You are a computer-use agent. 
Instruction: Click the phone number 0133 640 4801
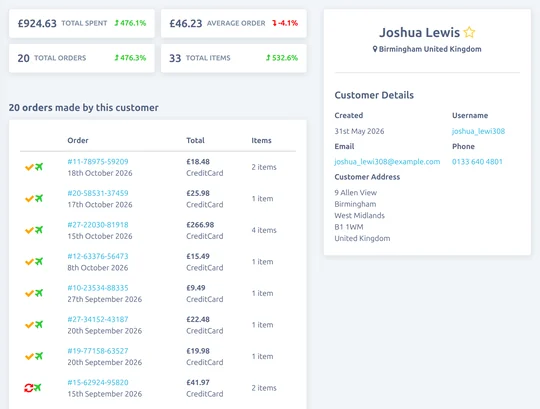point(477,161)
